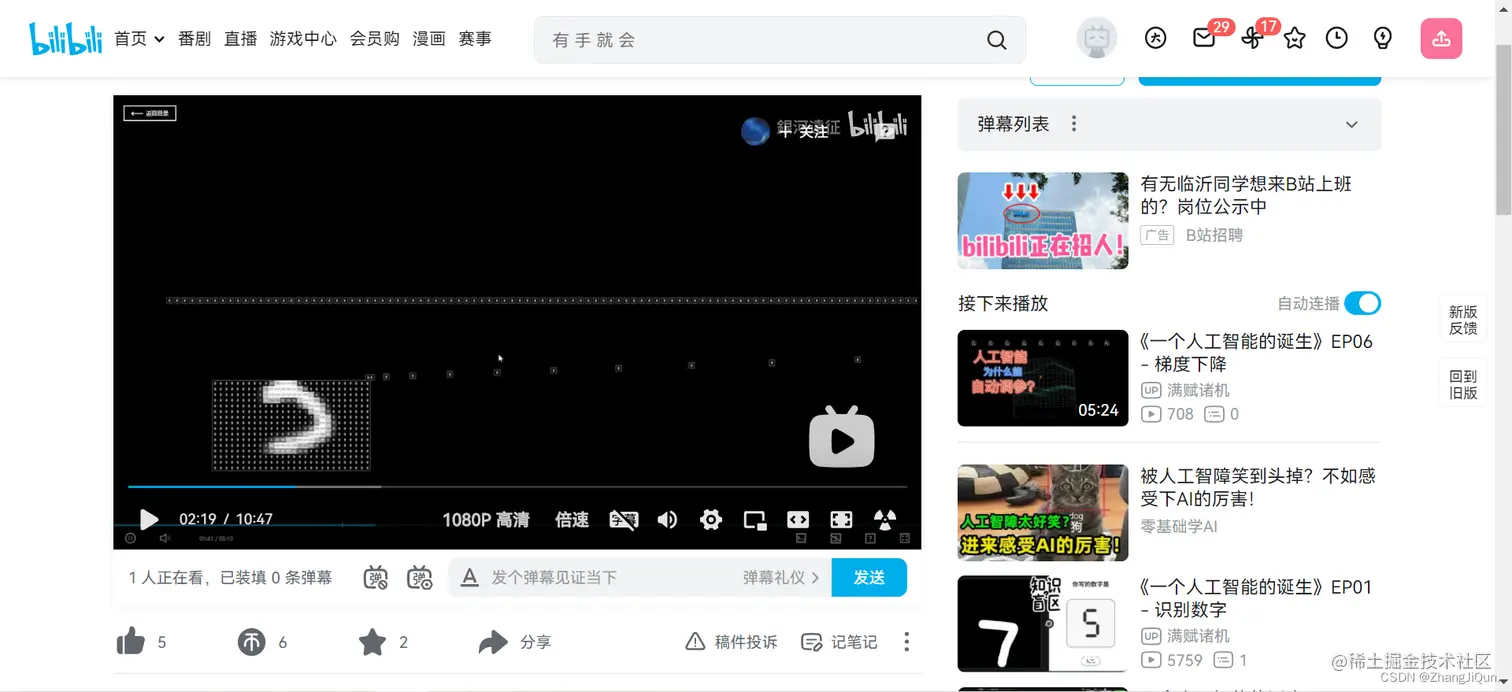Click the 返回目录 button in video
The width and height of the screenshot is (1512, 692).
tap(150, 113)
